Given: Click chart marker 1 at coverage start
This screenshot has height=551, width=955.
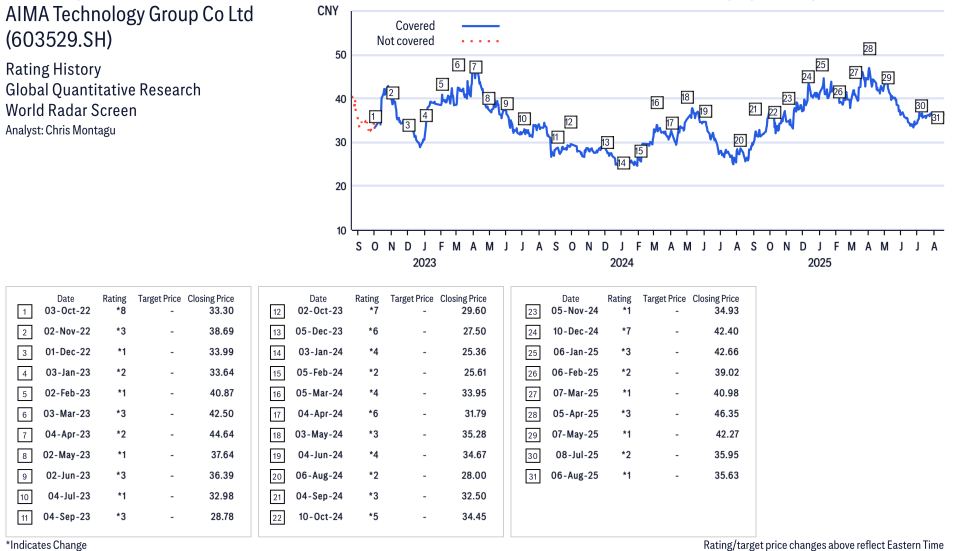Looking at the screenshot, I should [375, 116].
